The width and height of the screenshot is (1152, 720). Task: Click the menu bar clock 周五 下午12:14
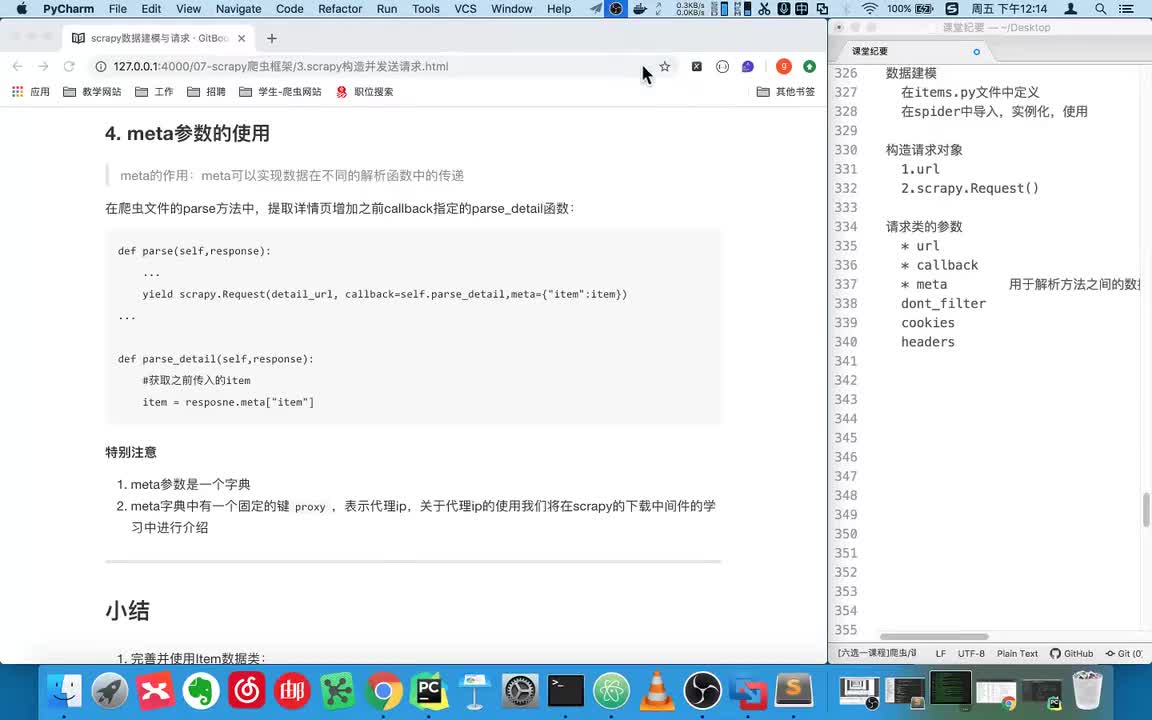[1009, 9]
